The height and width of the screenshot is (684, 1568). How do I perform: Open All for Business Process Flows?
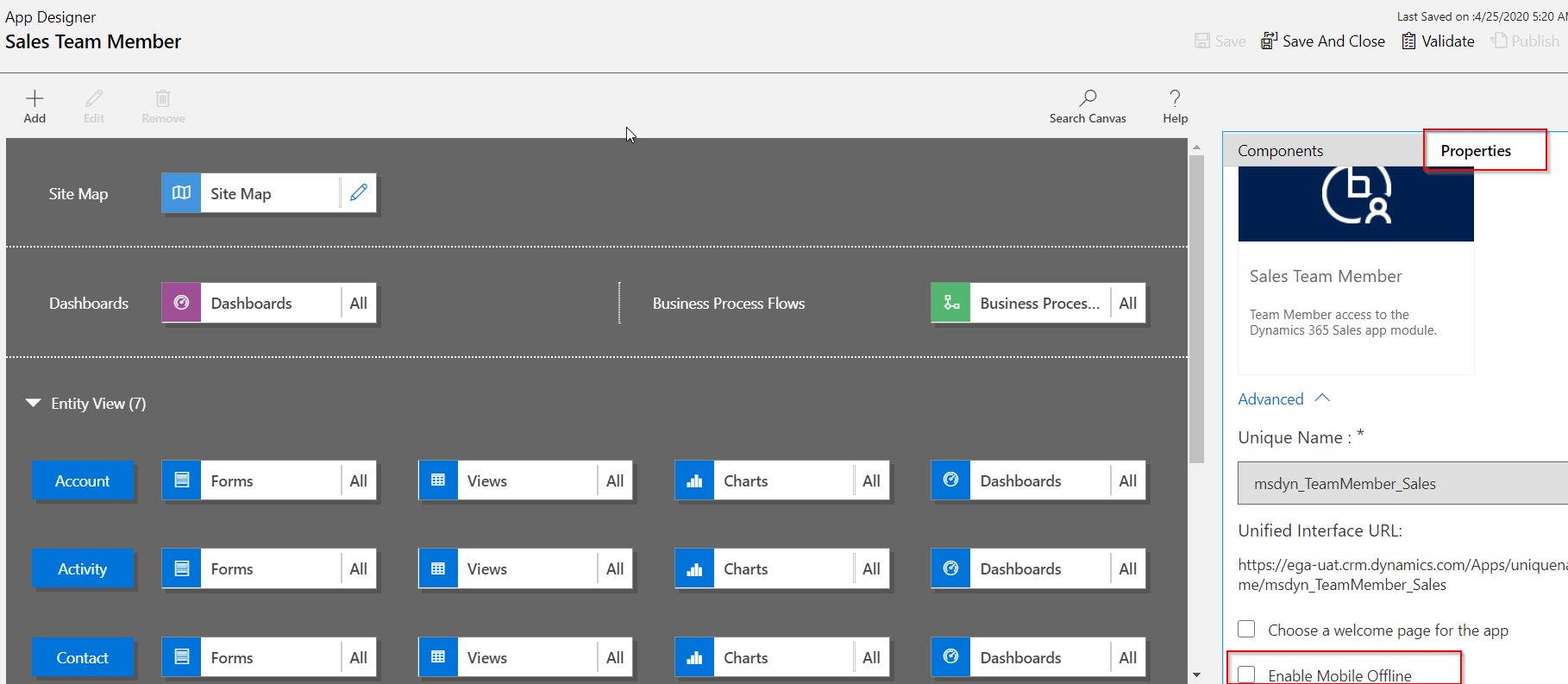(x=1128, y=303)
